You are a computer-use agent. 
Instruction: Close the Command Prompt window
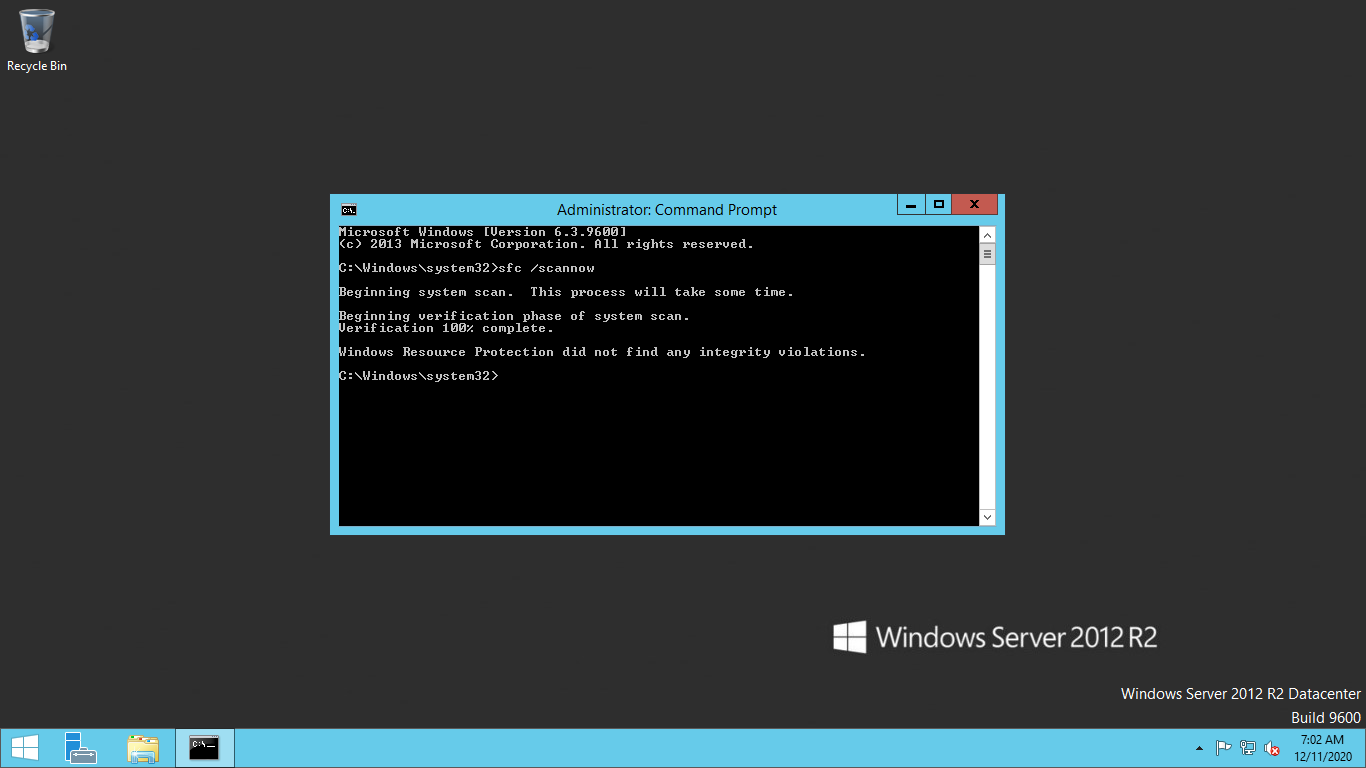(x=975, y=205)
